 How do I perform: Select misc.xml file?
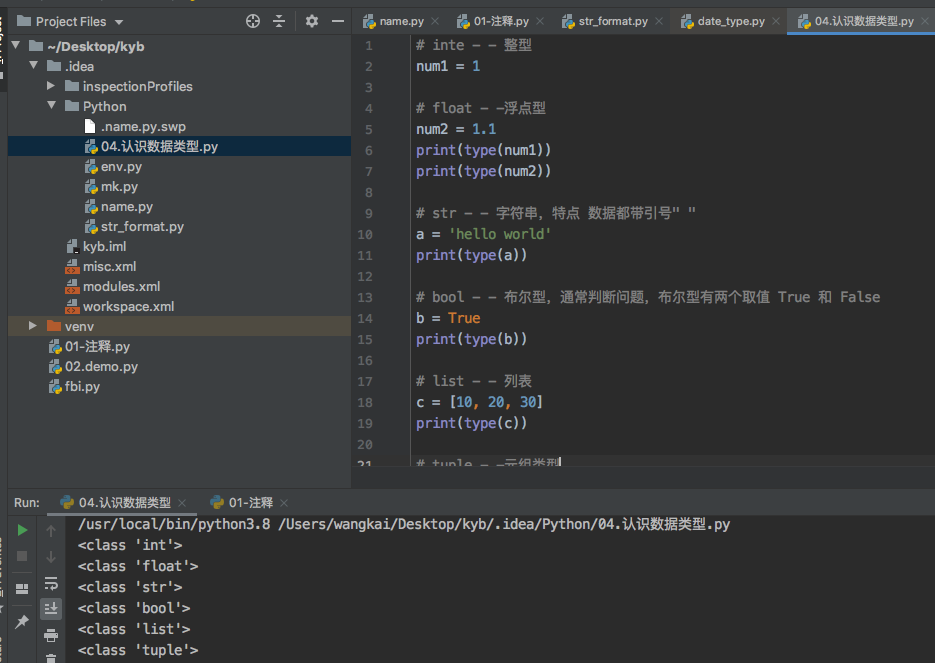[x=101, y=267]
